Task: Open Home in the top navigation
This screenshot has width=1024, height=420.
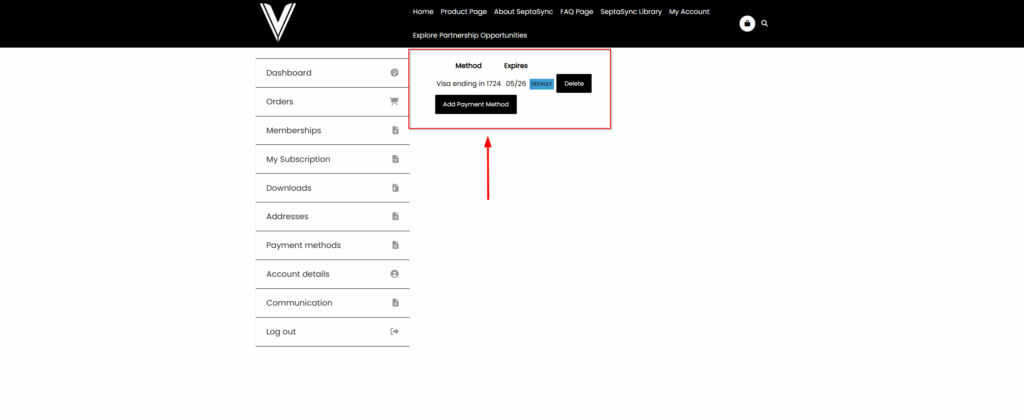Action: tap(423, 12)
